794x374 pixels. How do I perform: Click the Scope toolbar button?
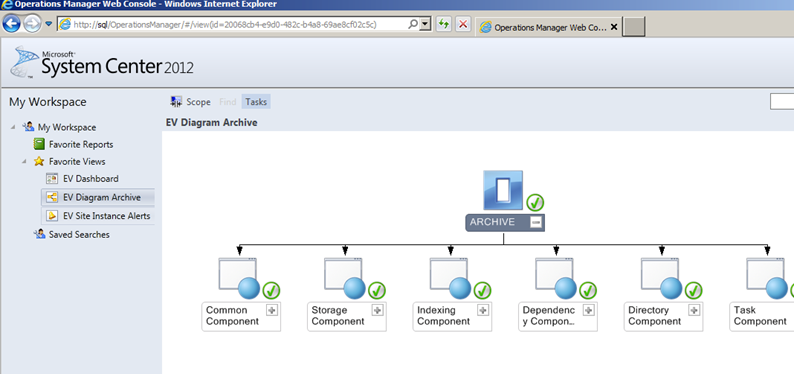coord(190,102)
